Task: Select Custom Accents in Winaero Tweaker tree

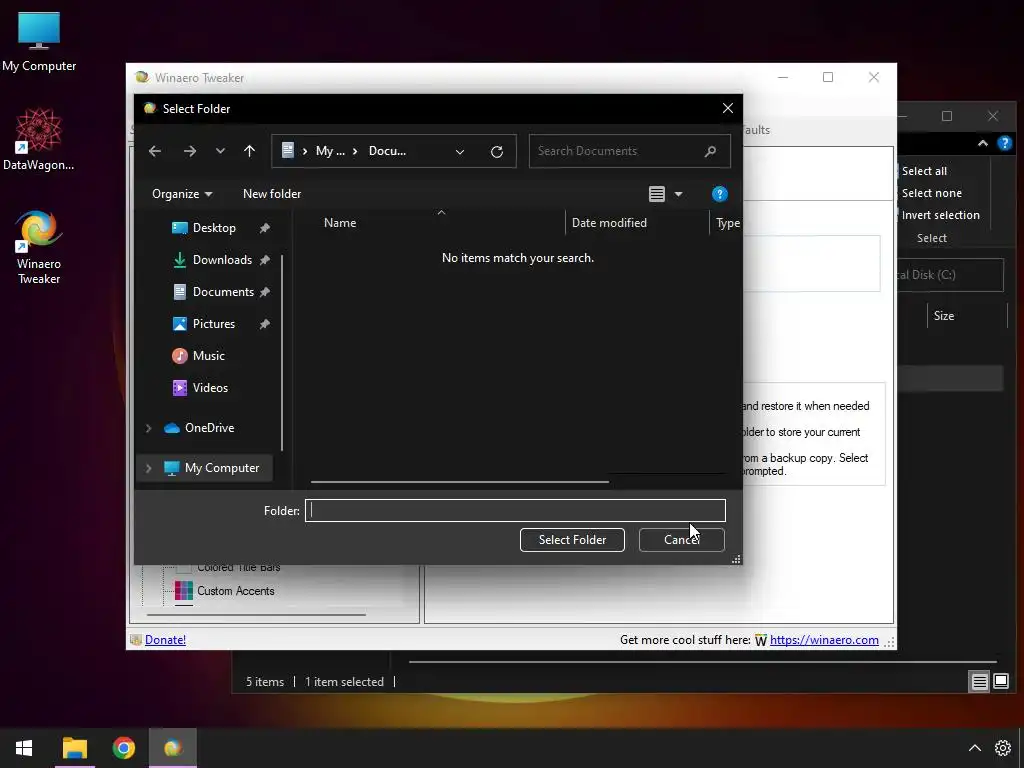Action: (235, 591)
